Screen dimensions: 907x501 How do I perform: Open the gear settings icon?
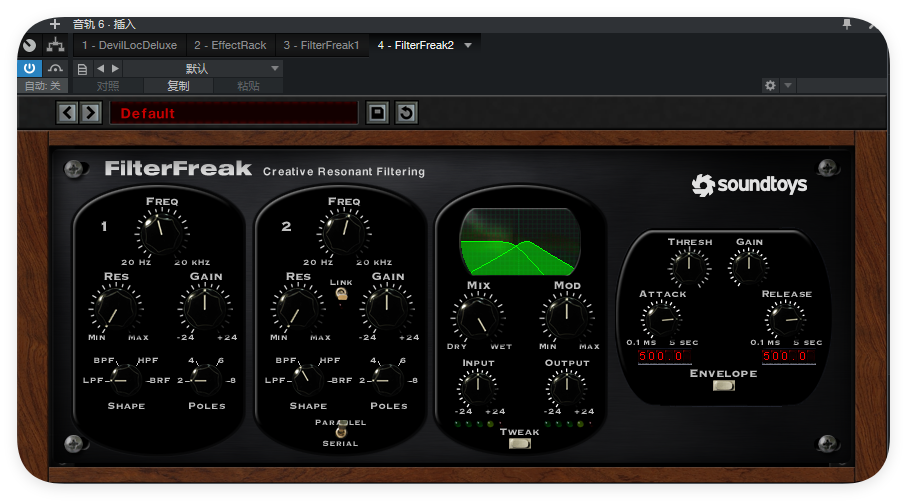[770, 86]
